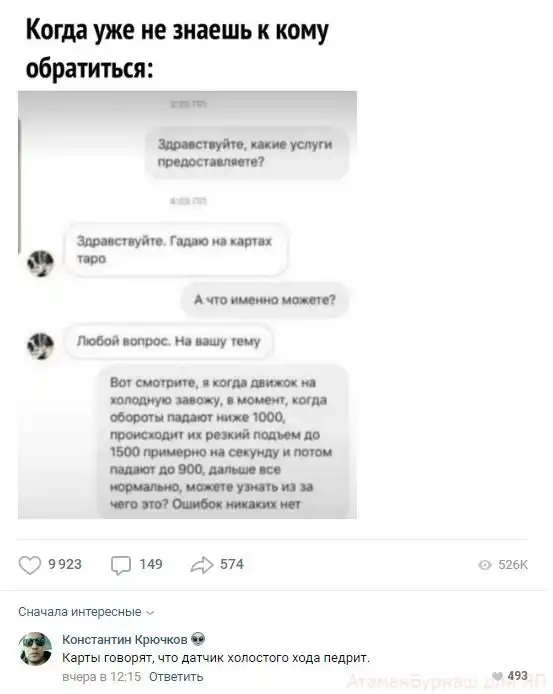Click the 149 comments counter
Viewport: 553px width, 694px height.
[x=151, y=564]
